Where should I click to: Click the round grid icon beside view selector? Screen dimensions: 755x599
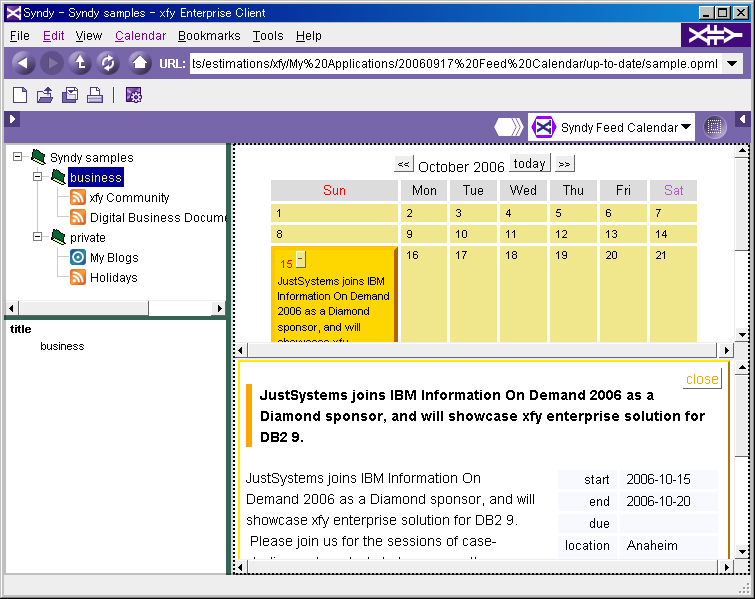point(715,127)
